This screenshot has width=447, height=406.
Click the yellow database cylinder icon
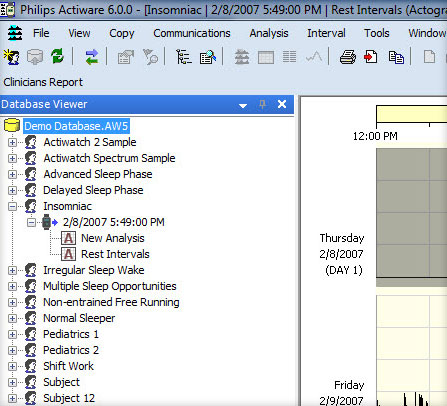tap(12, 126)
